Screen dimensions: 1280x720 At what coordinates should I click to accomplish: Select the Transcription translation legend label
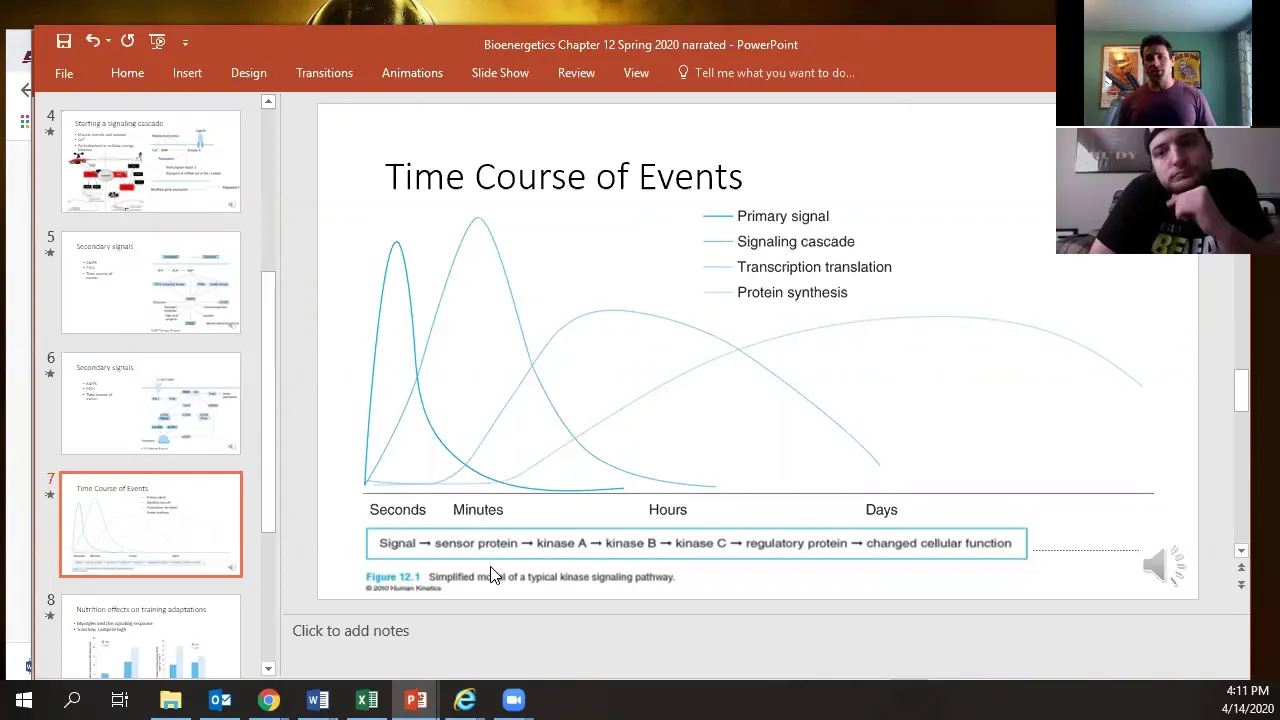tap(814, 267)
